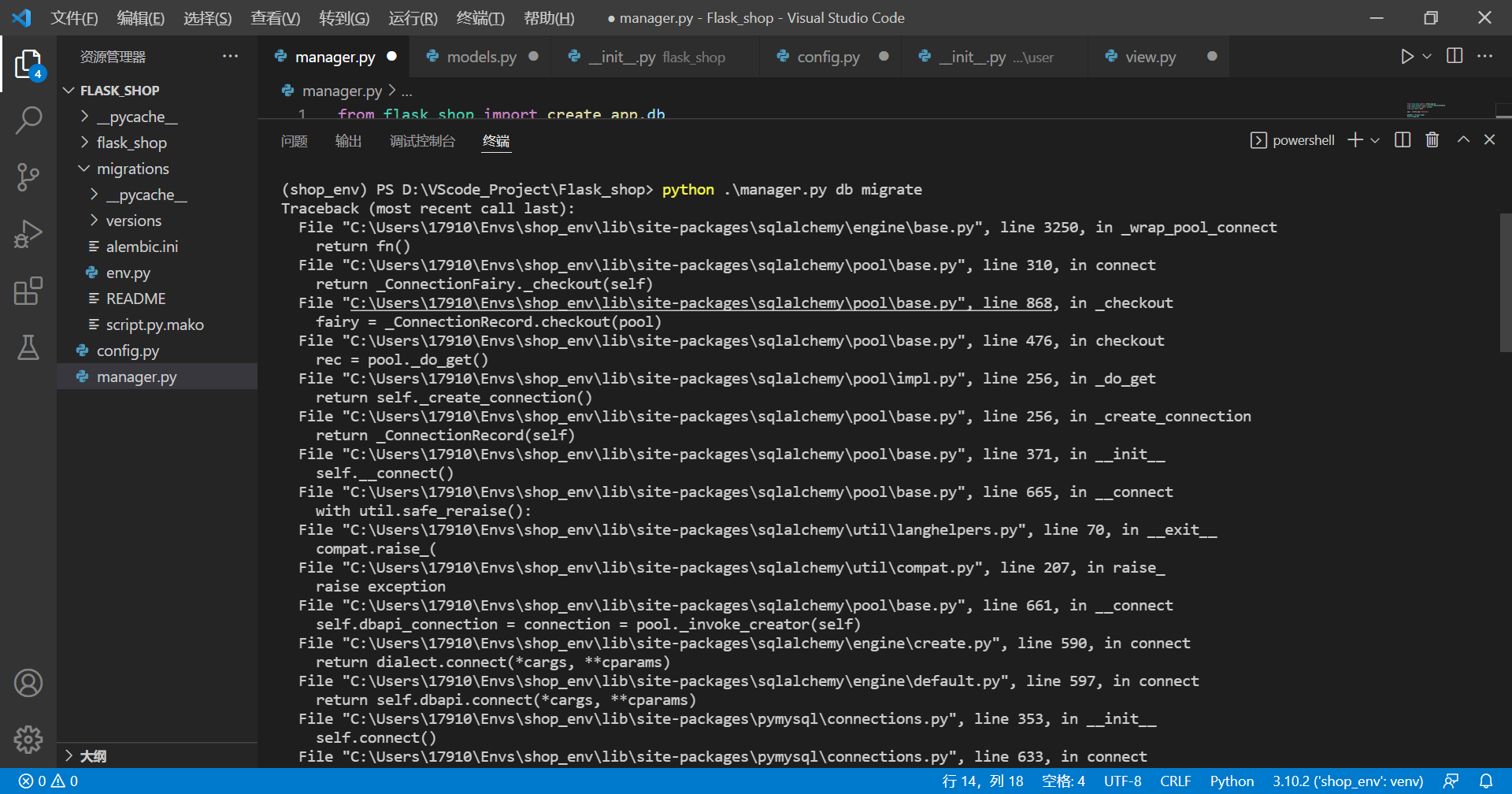Open the 终端(T) menu
Image resolution: width=1512 pixels, height=794 pixels.
click(480, 17)
